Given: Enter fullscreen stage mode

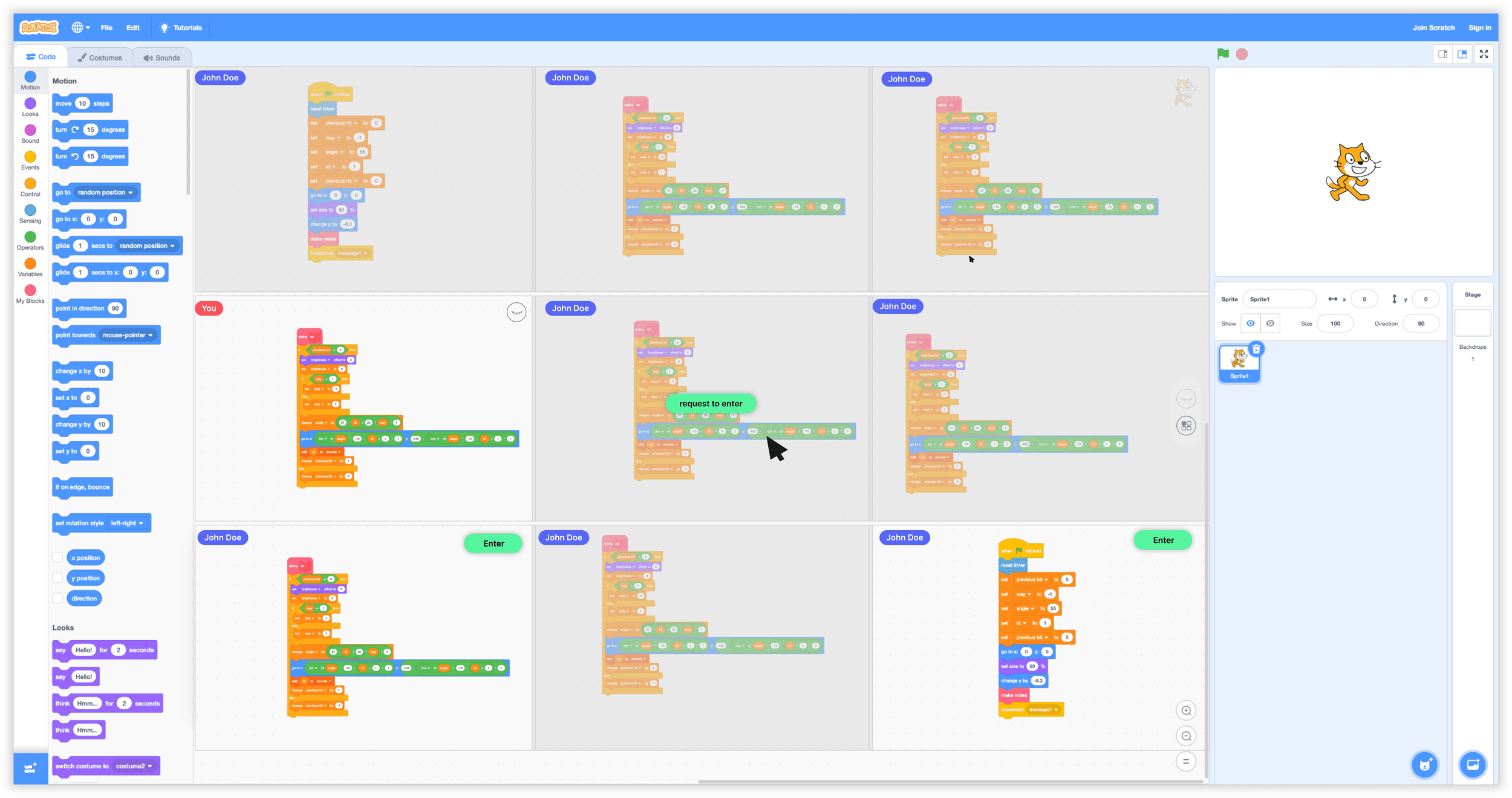Looking at the screenshot, I should 1484,54.
